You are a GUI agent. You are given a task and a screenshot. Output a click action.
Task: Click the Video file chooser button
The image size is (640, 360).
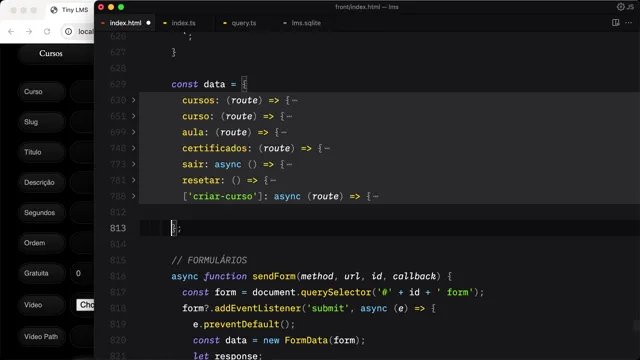tap(85, 305)
